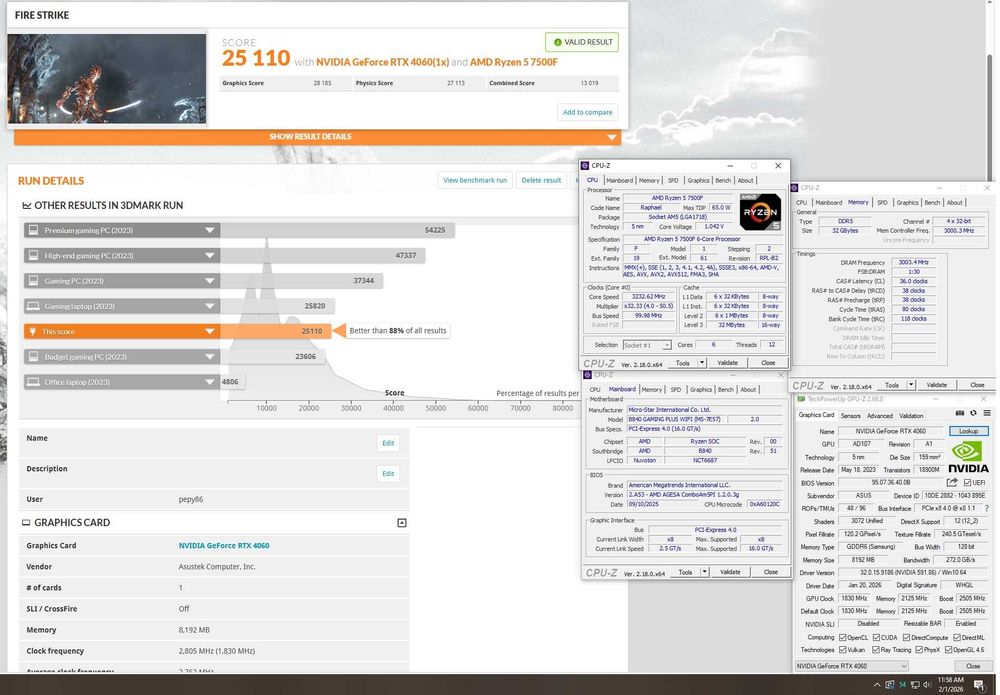Image resolution: width=1000 pixels, height=695 pixels.
Task: Click CPU-Z title bar icon of CPU window
Action: tap(585, 166)
